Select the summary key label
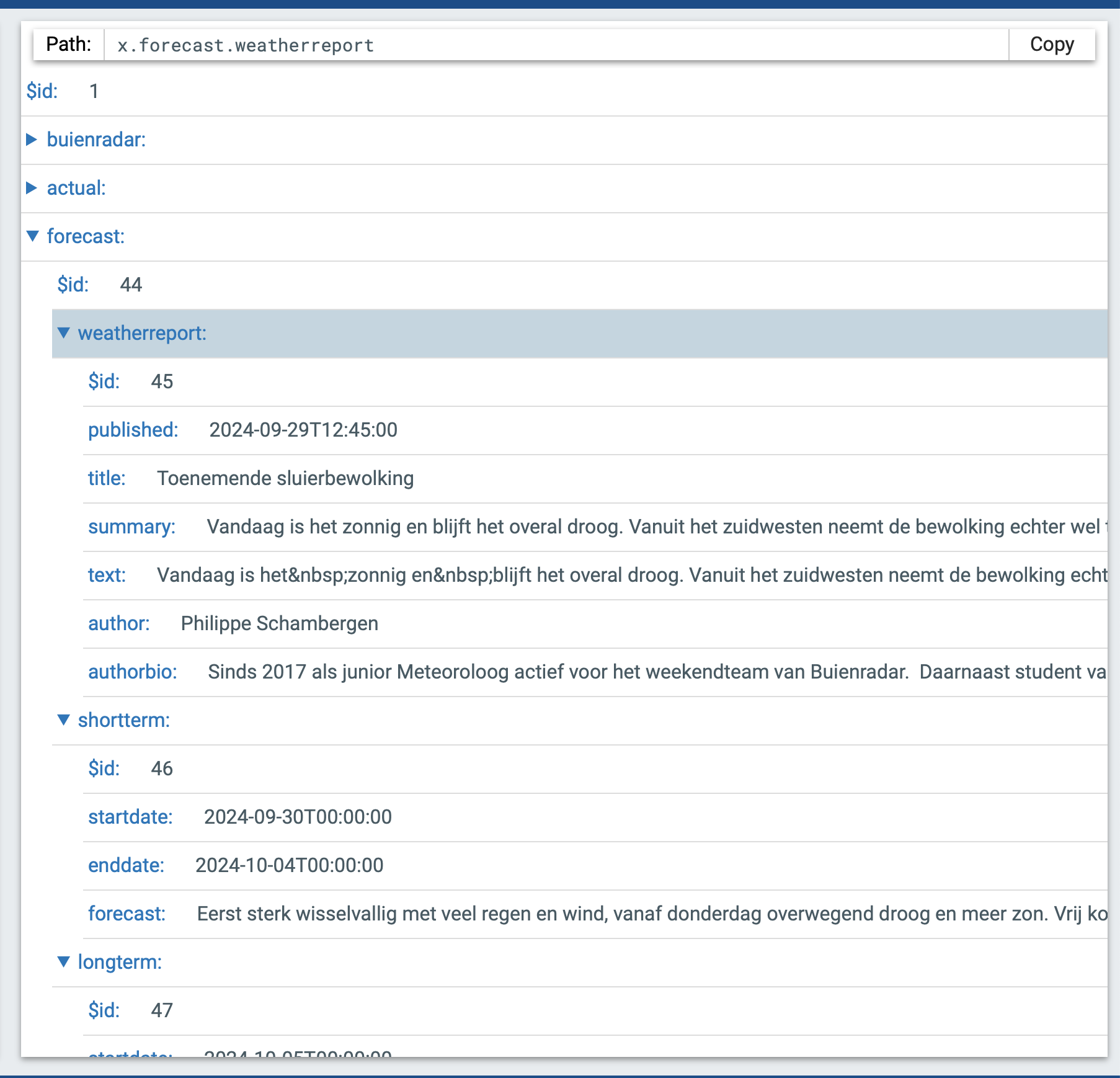 (131, 526)
